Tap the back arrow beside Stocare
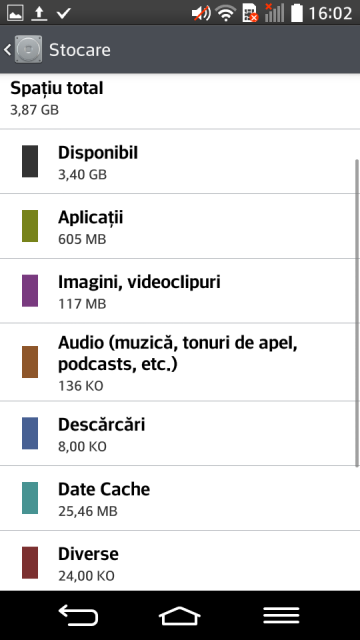Screen dimensions: 360x640 point(7,50)
